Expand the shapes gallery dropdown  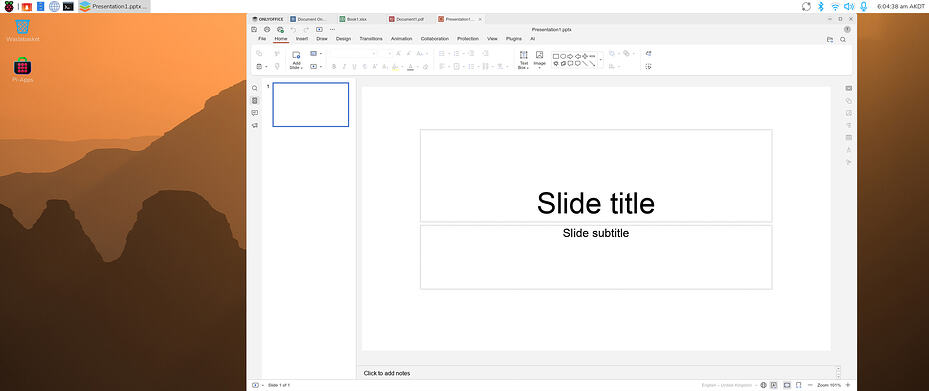click(x=601, y=60)
